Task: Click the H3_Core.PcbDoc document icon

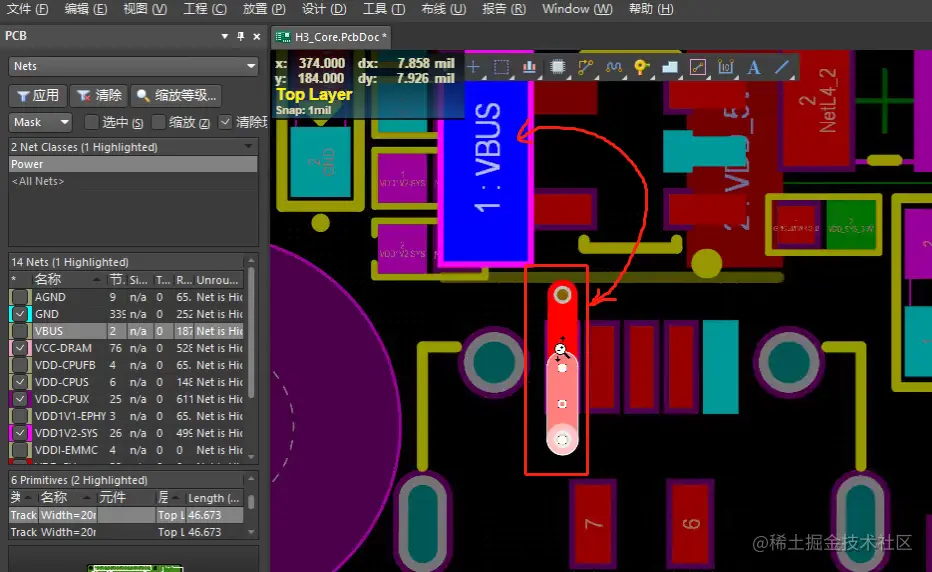Action: [x=283, y=37]
